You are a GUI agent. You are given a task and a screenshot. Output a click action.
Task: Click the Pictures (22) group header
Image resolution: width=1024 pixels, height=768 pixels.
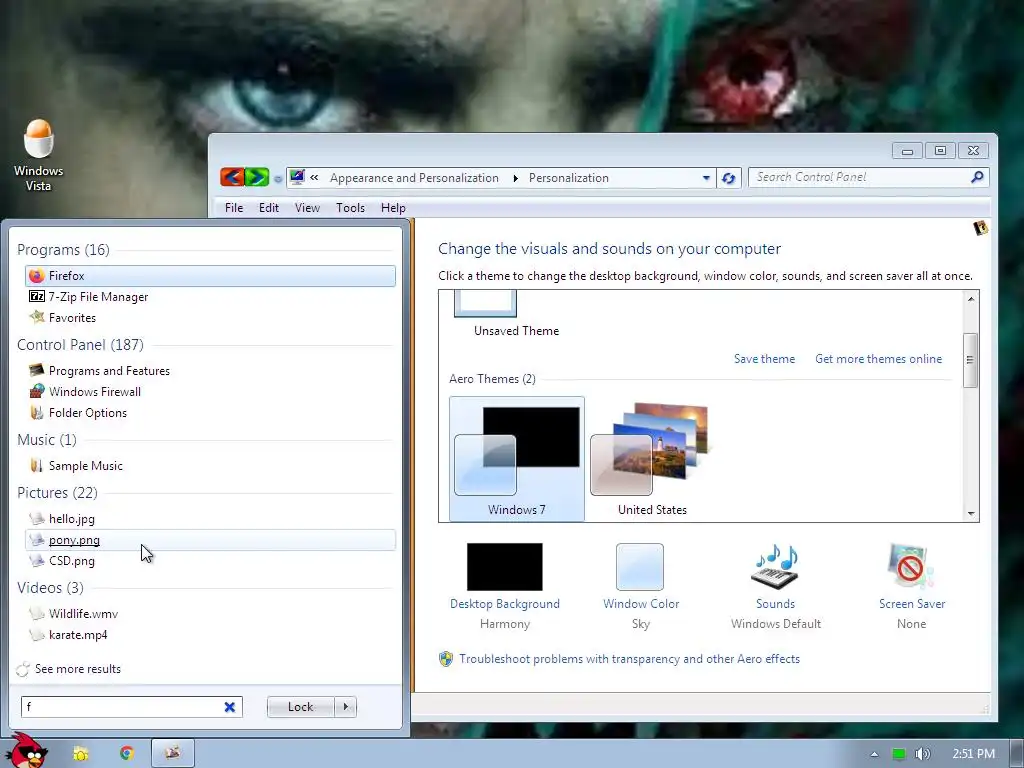point(57,492)
